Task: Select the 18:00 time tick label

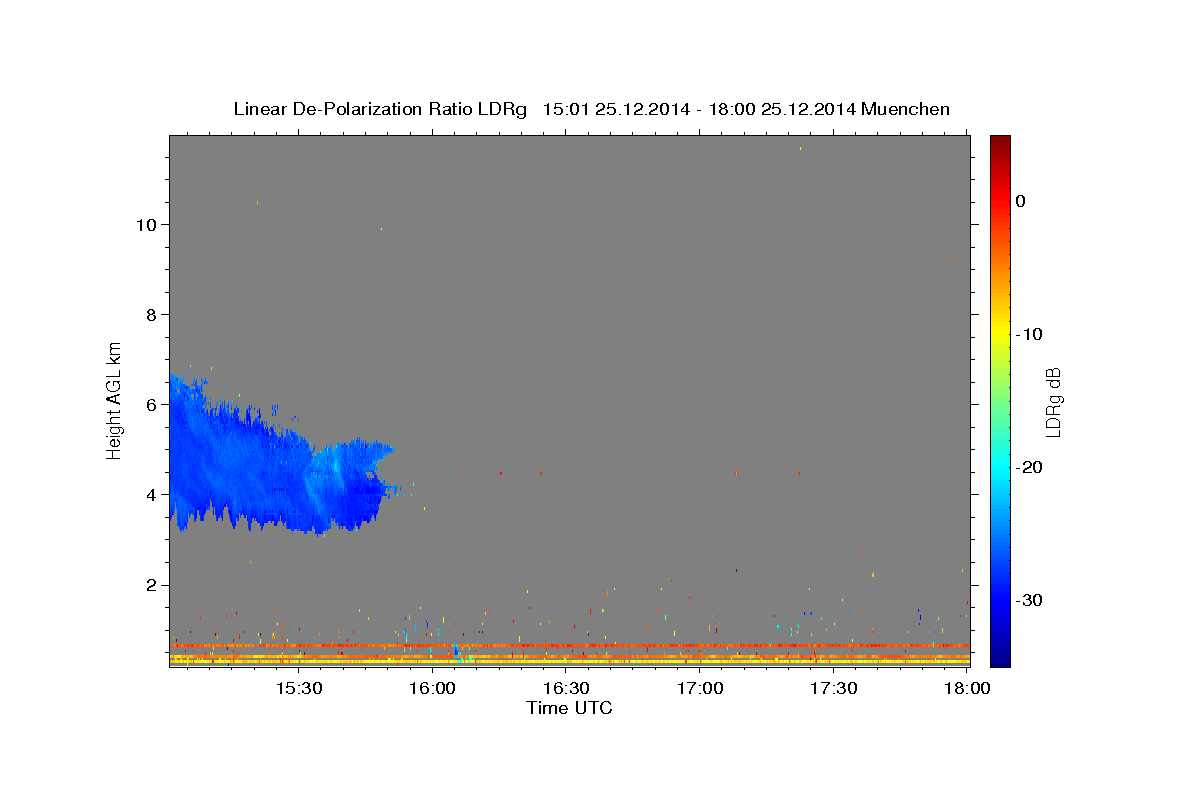Action: pos(967,689)
